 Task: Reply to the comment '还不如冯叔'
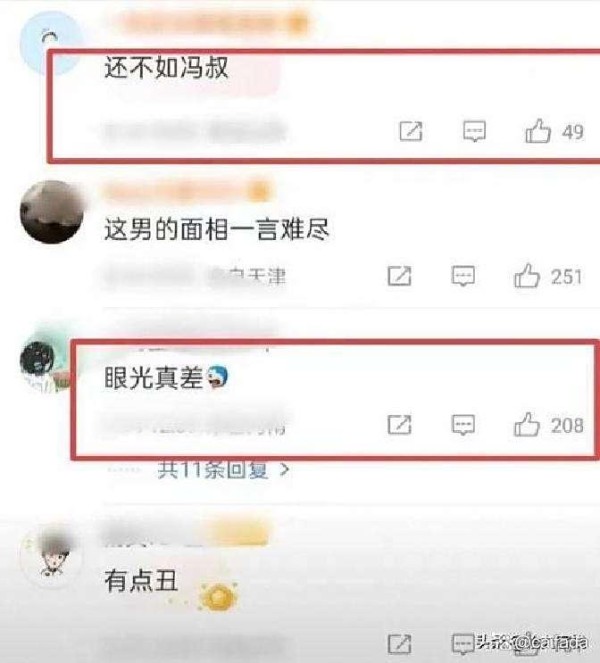pyautogui.click(x=474, y=132)
